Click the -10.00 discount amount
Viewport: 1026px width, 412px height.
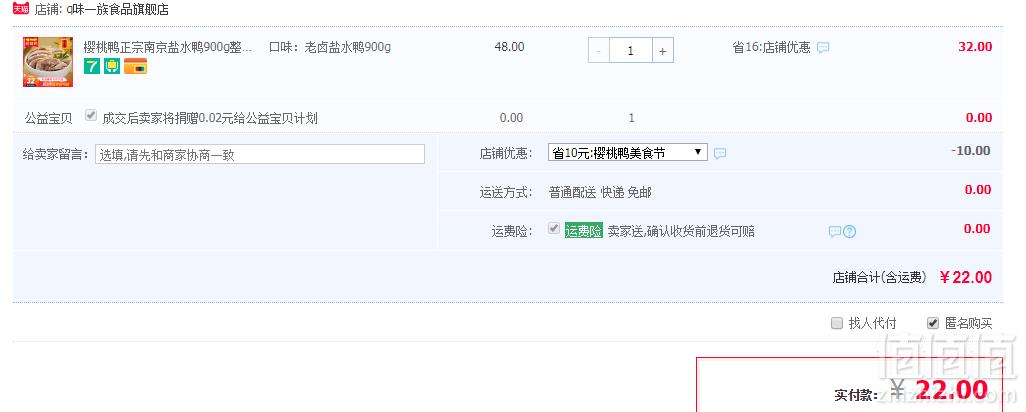coord(971,151)
